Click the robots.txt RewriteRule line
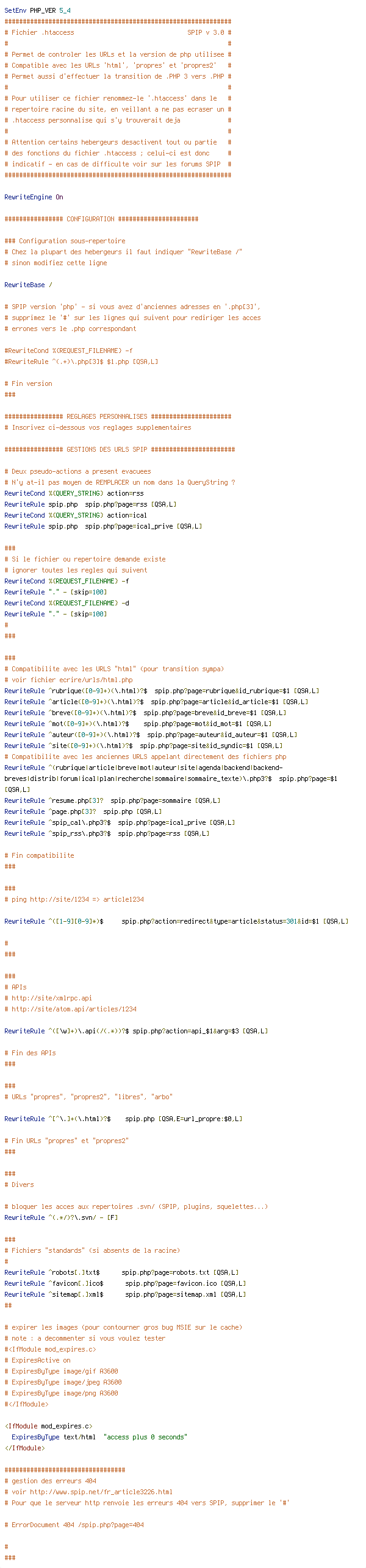 [x=121, y=1272]
